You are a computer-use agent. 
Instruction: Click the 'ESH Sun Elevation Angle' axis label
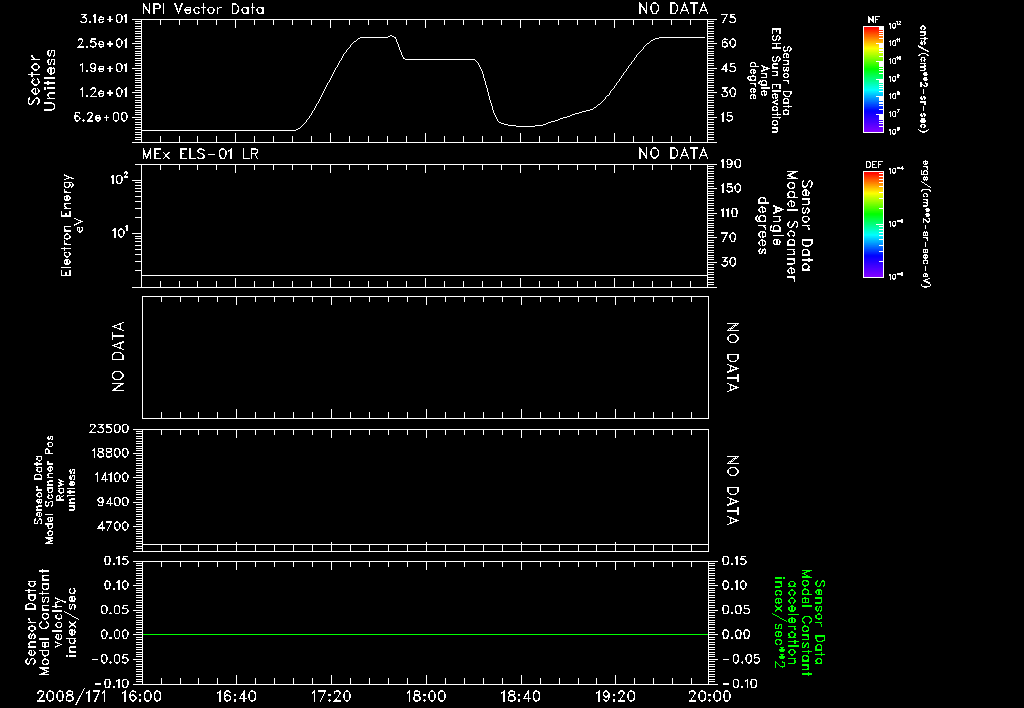click(771, 80)
